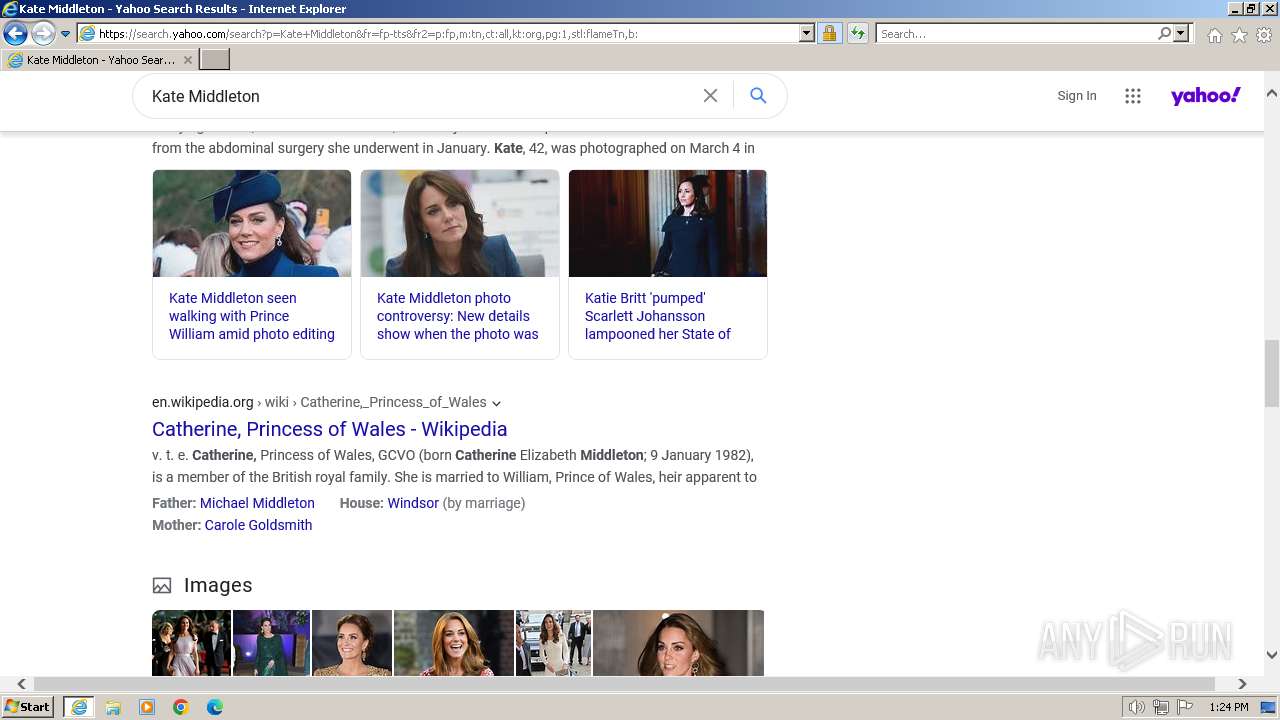The image size is (1280, 720).
Task: Open the Tools gear icon
Action: pos(1264,35)
